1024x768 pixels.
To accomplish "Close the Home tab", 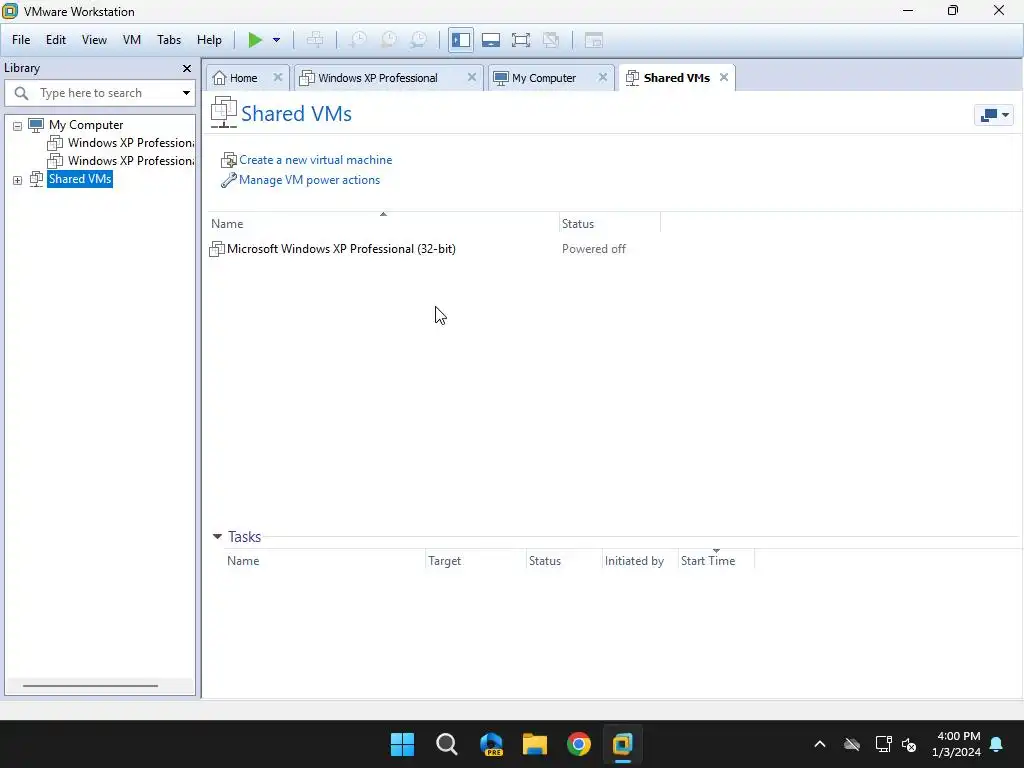I will pos(278,77).
